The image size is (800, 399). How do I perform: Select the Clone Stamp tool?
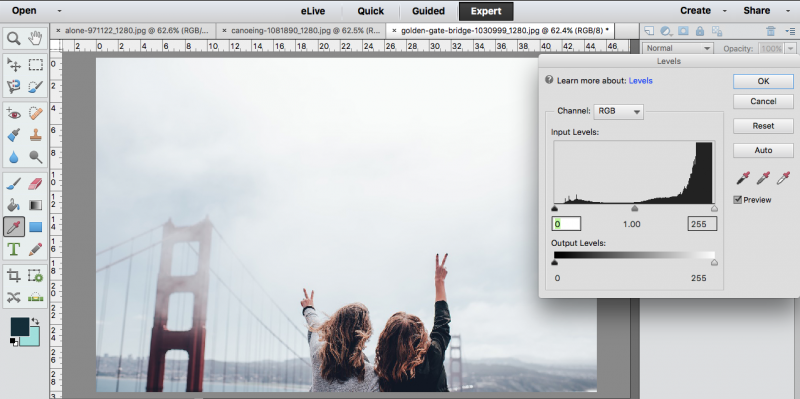pos(35,135)
